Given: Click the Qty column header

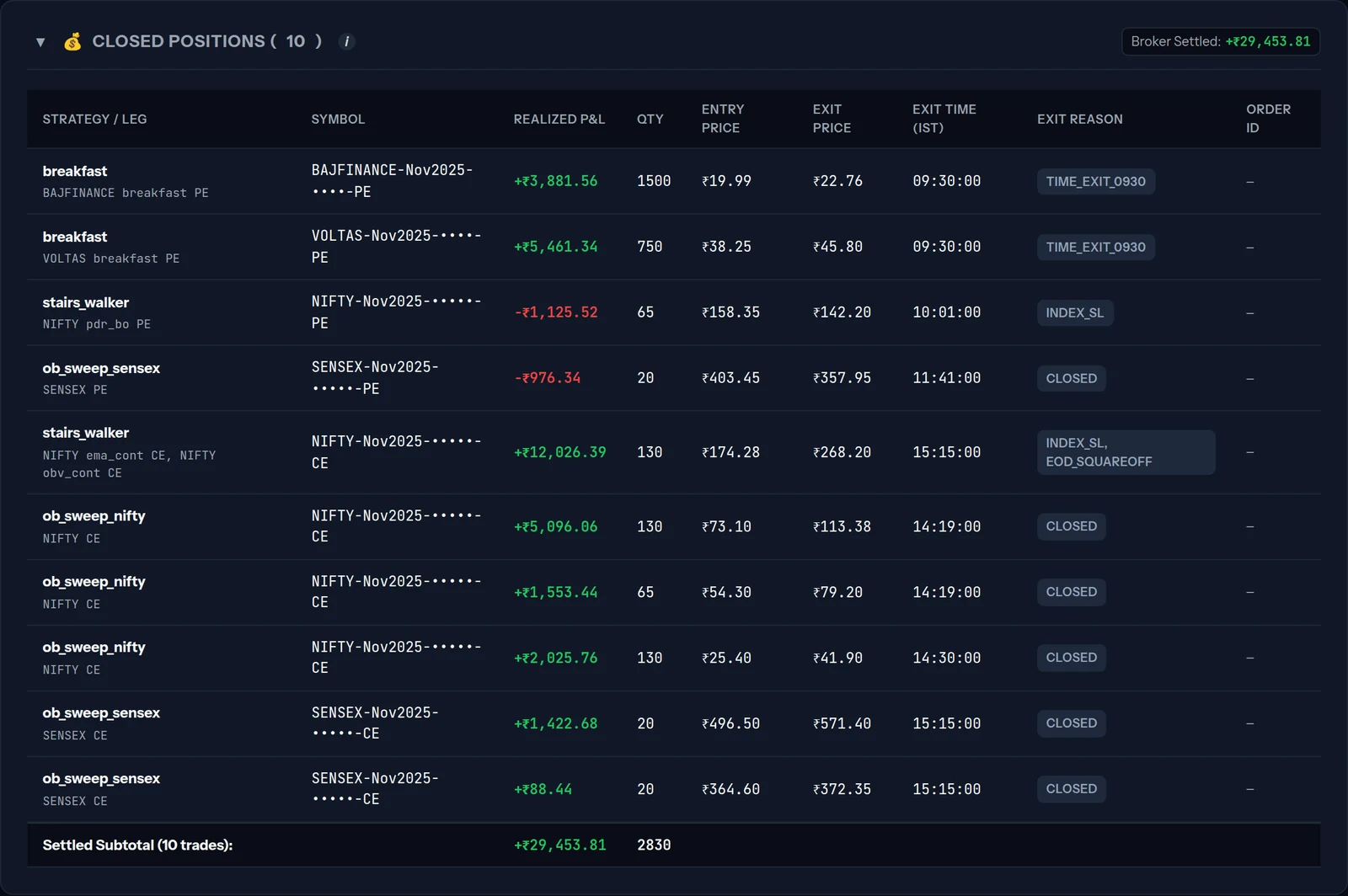Looking at the screenshot, I should [x=650, y=119].
